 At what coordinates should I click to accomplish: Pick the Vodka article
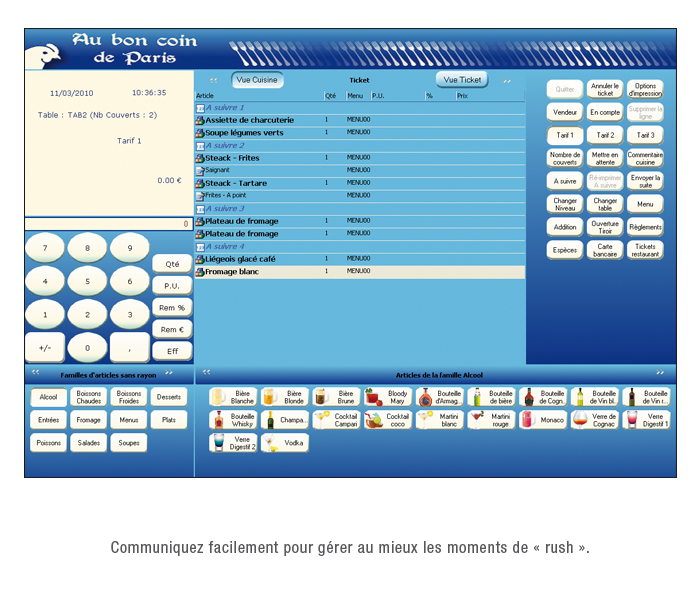point(285,443)
